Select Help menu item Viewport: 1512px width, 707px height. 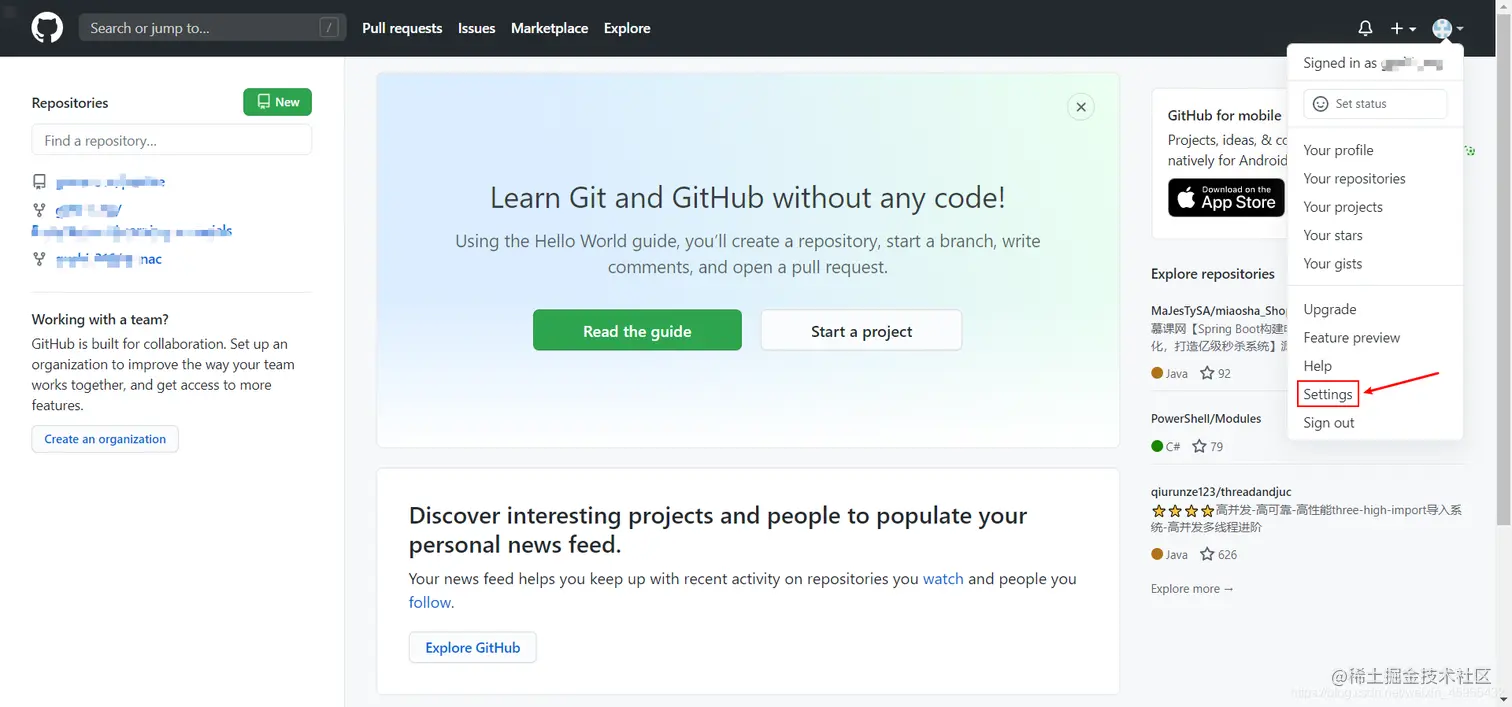[1375, 366]
